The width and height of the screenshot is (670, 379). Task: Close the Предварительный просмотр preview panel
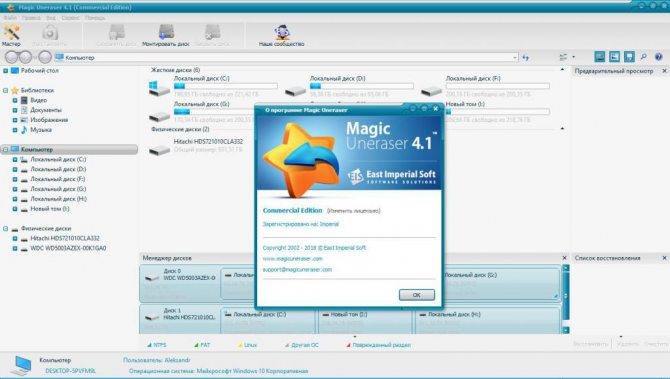click(664, 71)
